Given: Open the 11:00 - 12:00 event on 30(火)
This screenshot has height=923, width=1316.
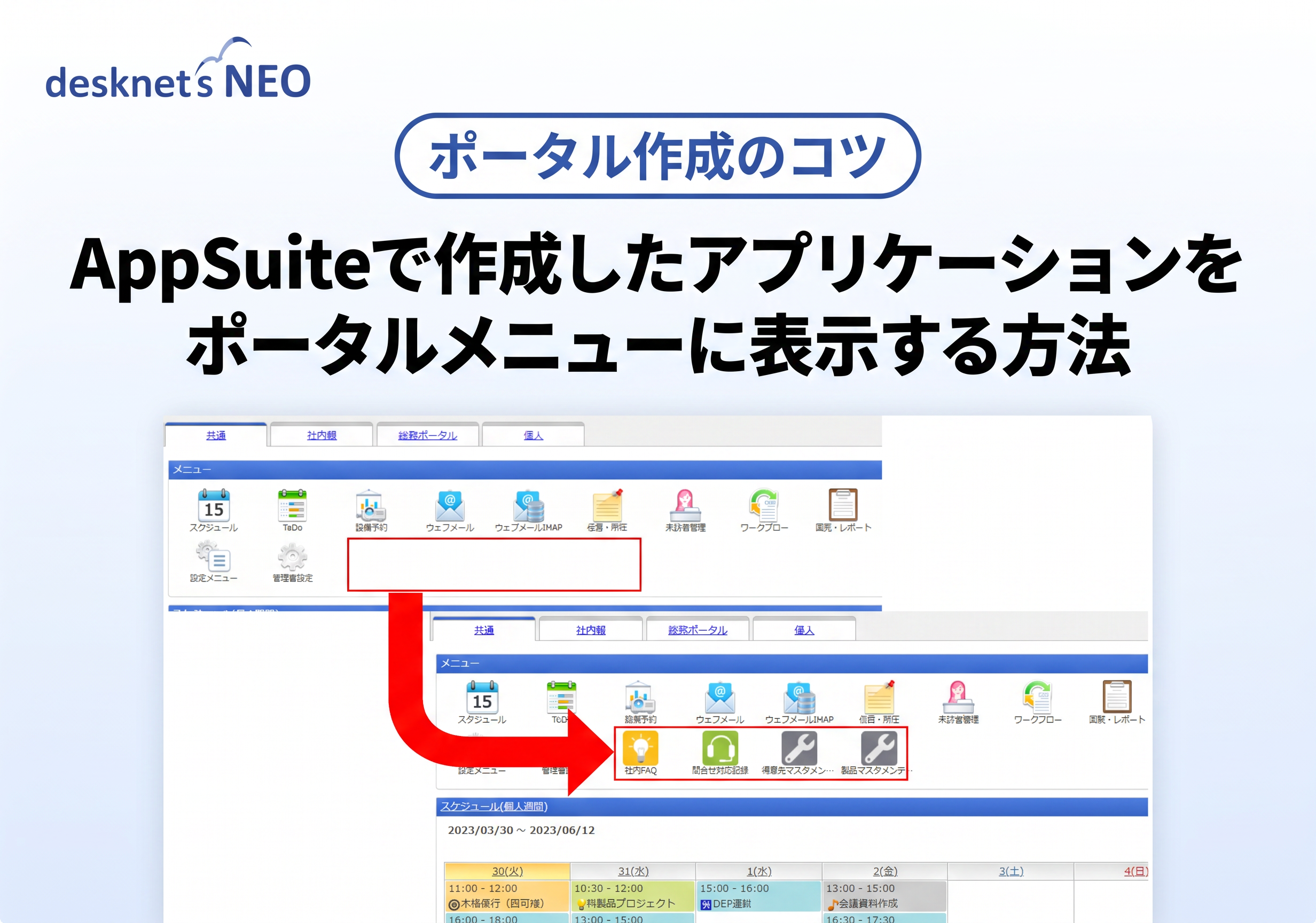Looking at the screenshot, I should 507,896.
